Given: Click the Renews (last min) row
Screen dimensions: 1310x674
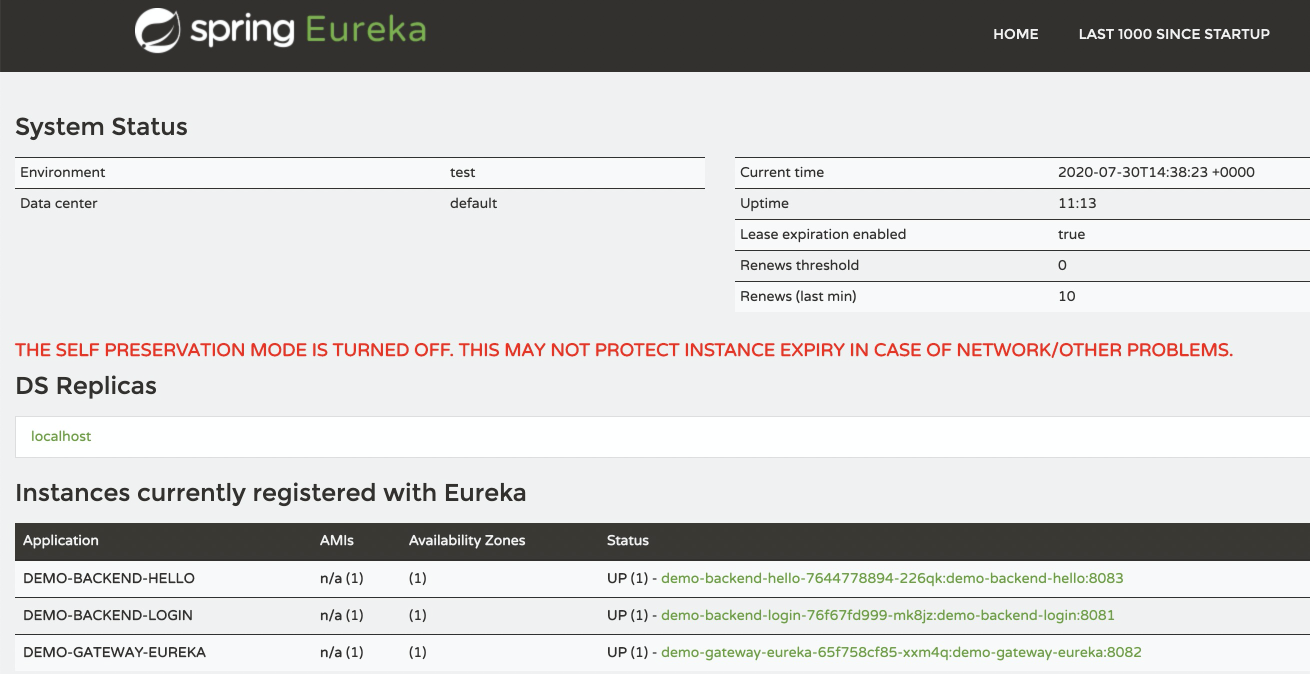Looking at the screenshot, I should 1022,296.
